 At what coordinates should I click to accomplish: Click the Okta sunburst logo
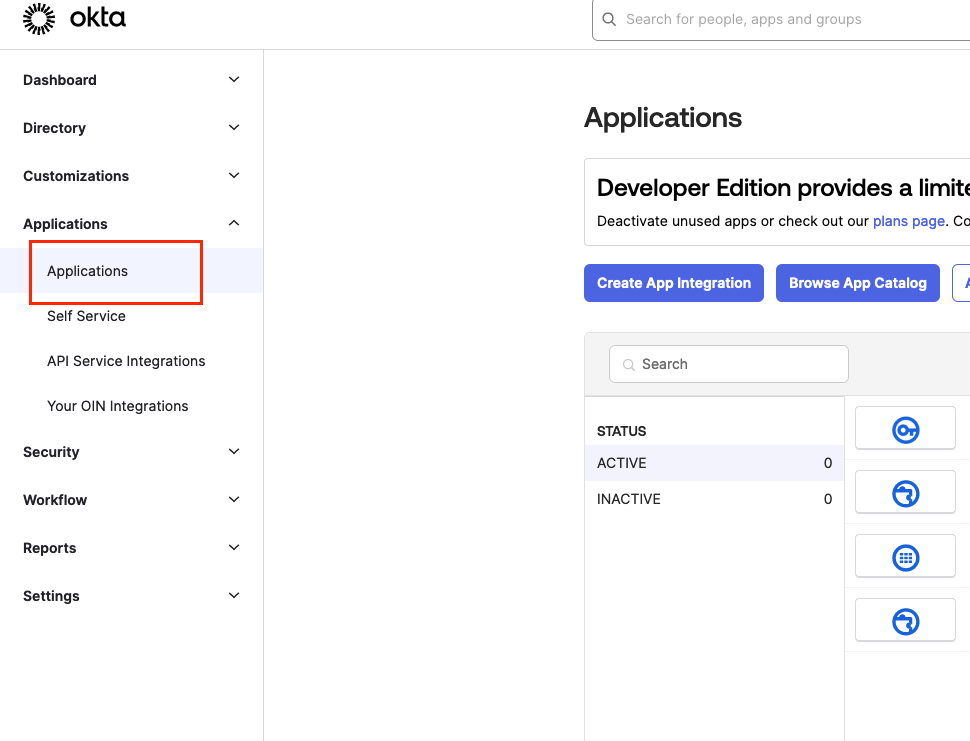click(x=39, y=19)
